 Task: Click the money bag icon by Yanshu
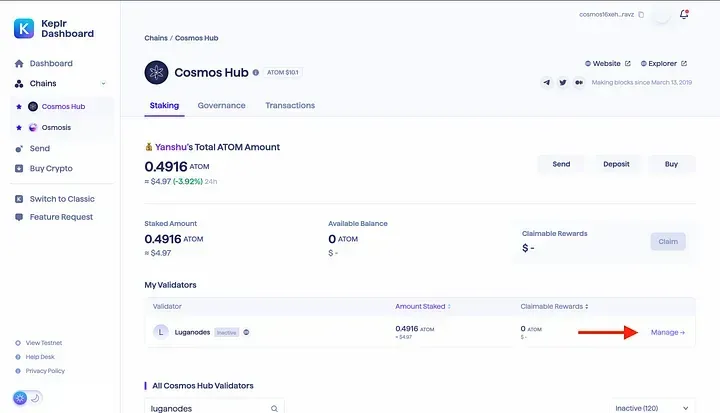tap(149, 147)
